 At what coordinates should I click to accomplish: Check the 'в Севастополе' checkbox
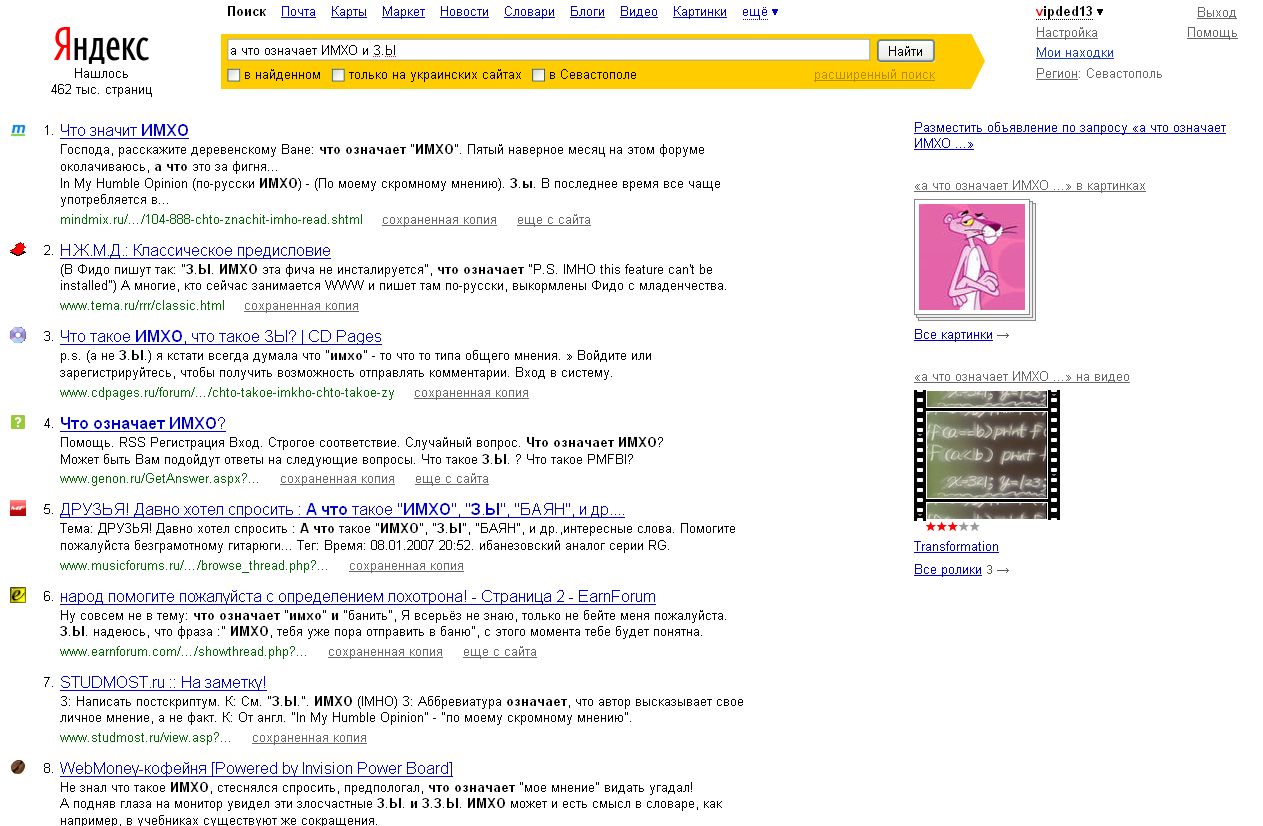(x=539, y=75)
